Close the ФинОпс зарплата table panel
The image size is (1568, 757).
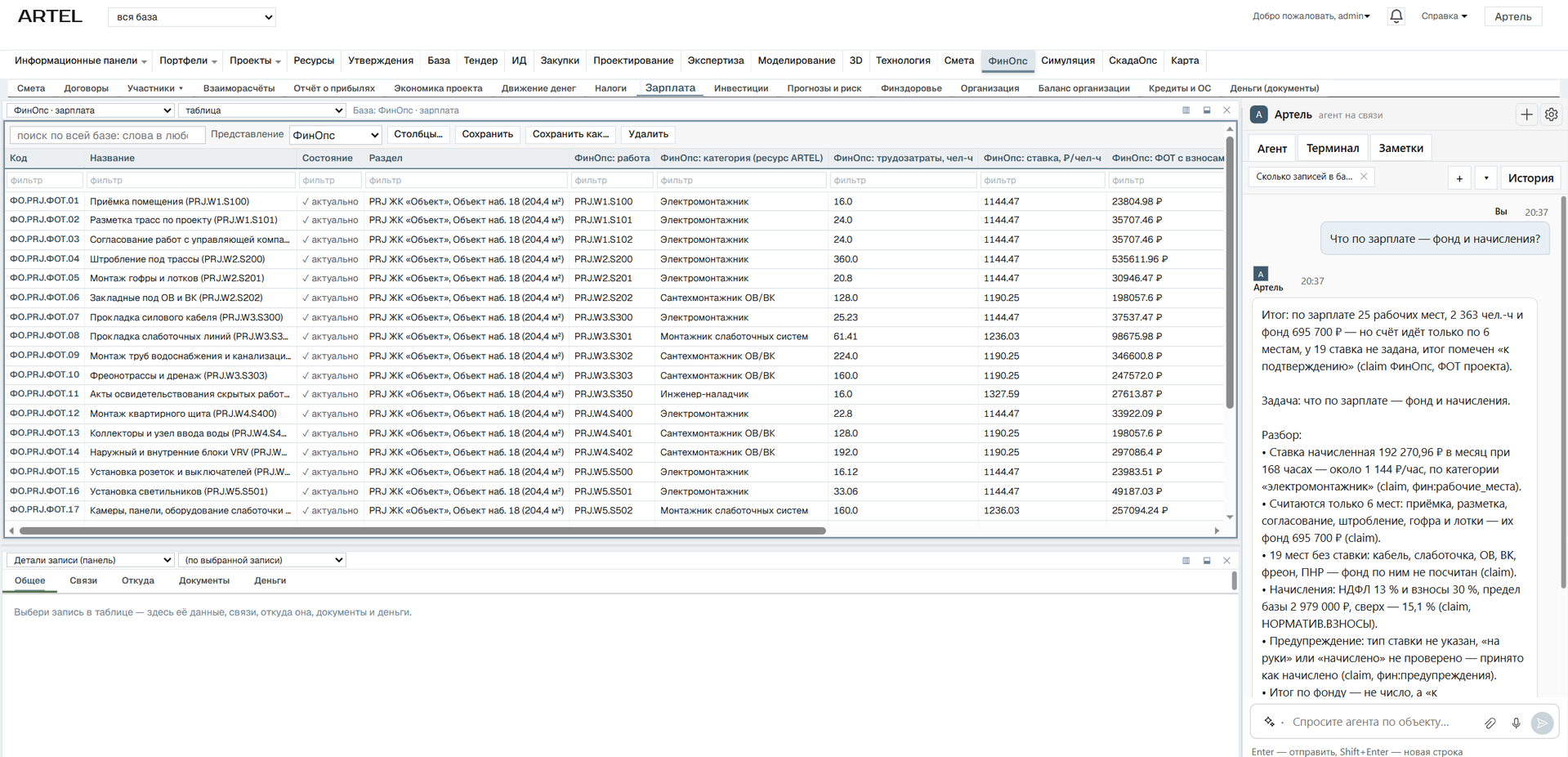coord(1226,110)
